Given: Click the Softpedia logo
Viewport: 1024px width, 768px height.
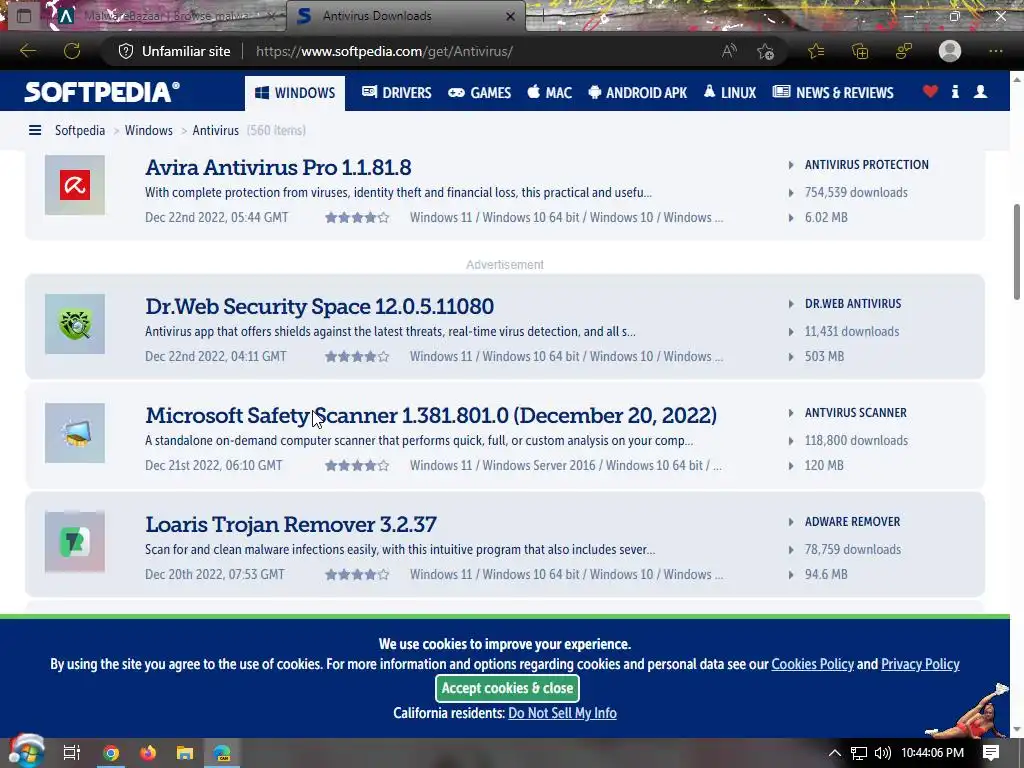Looking at the screenshot, I should click(x=102, y=92).
